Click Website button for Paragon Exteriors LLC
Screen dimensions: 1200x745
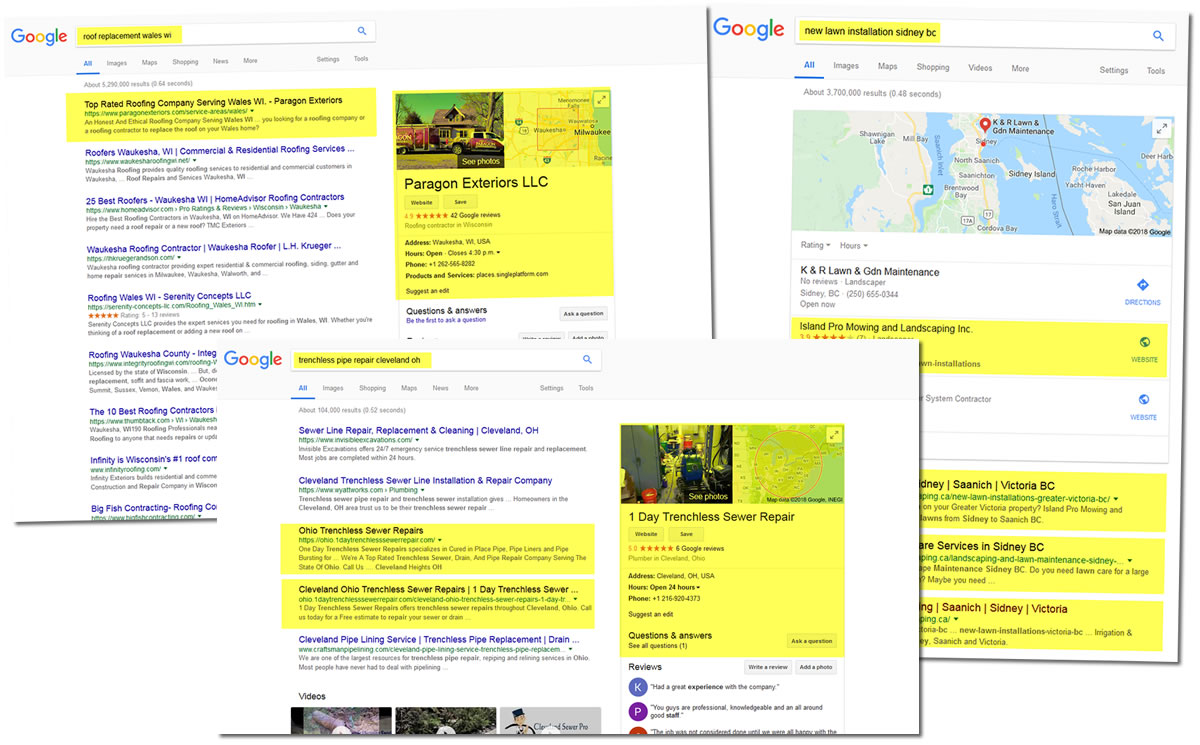[420, 201]
